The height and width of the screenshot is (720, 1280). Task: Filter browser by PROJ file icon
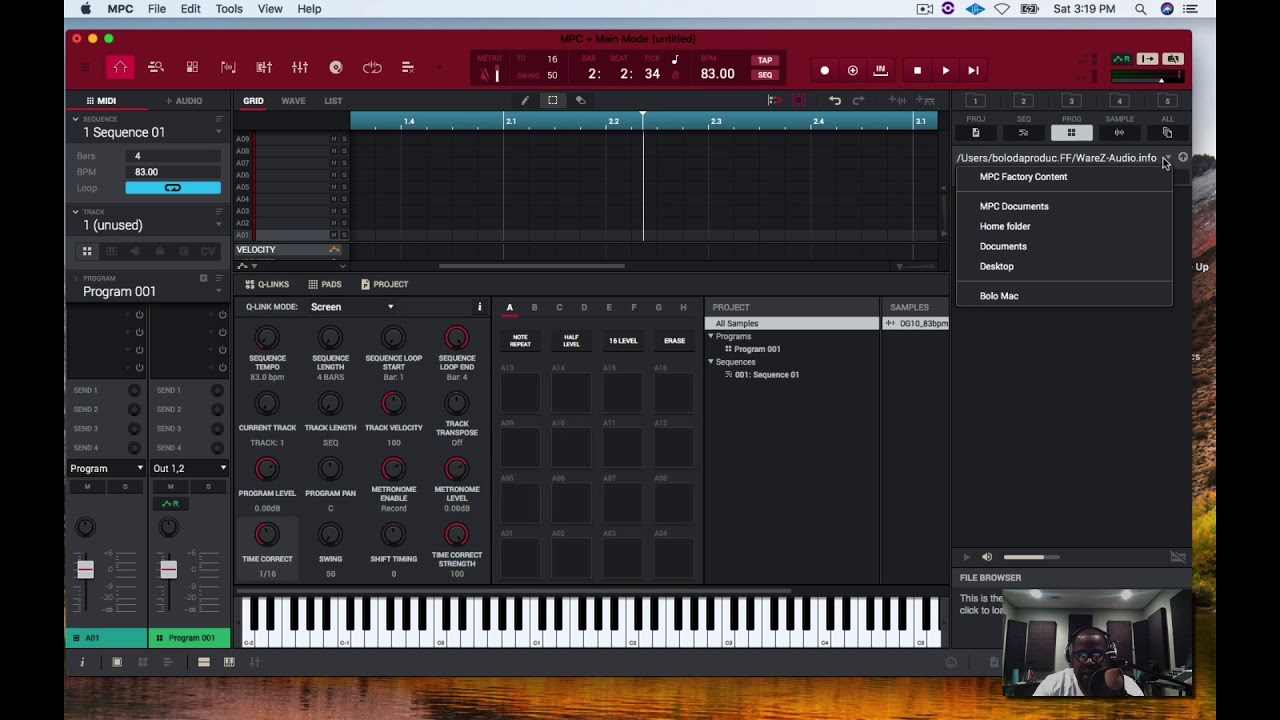pos(975,132)
